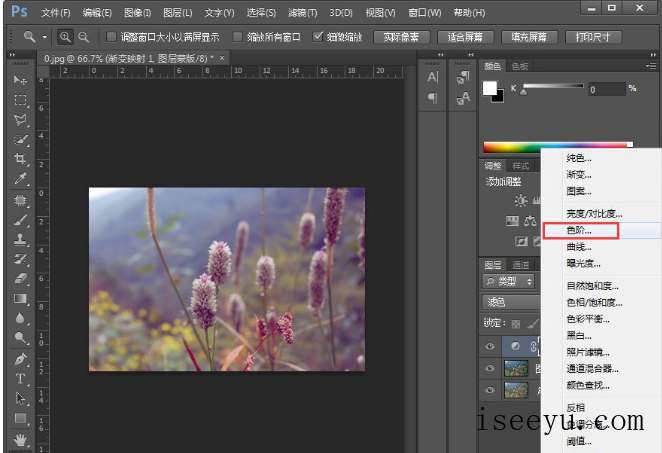The height and width of the screenshot is (453, 662).
Task: Add a Brightness/Contrast adjustment via sun icon
Action: [521, 200]
